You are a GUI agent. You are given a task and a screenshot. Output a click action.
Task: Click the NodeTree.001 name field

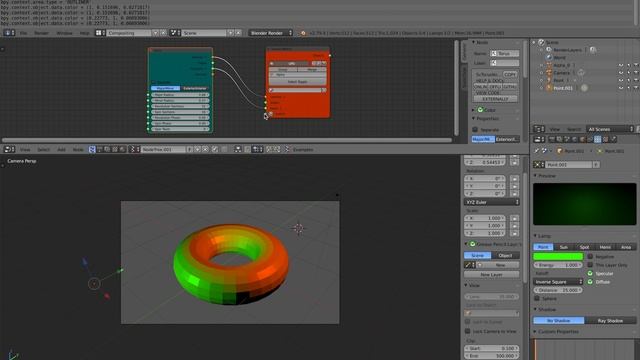tap(163, 149)
